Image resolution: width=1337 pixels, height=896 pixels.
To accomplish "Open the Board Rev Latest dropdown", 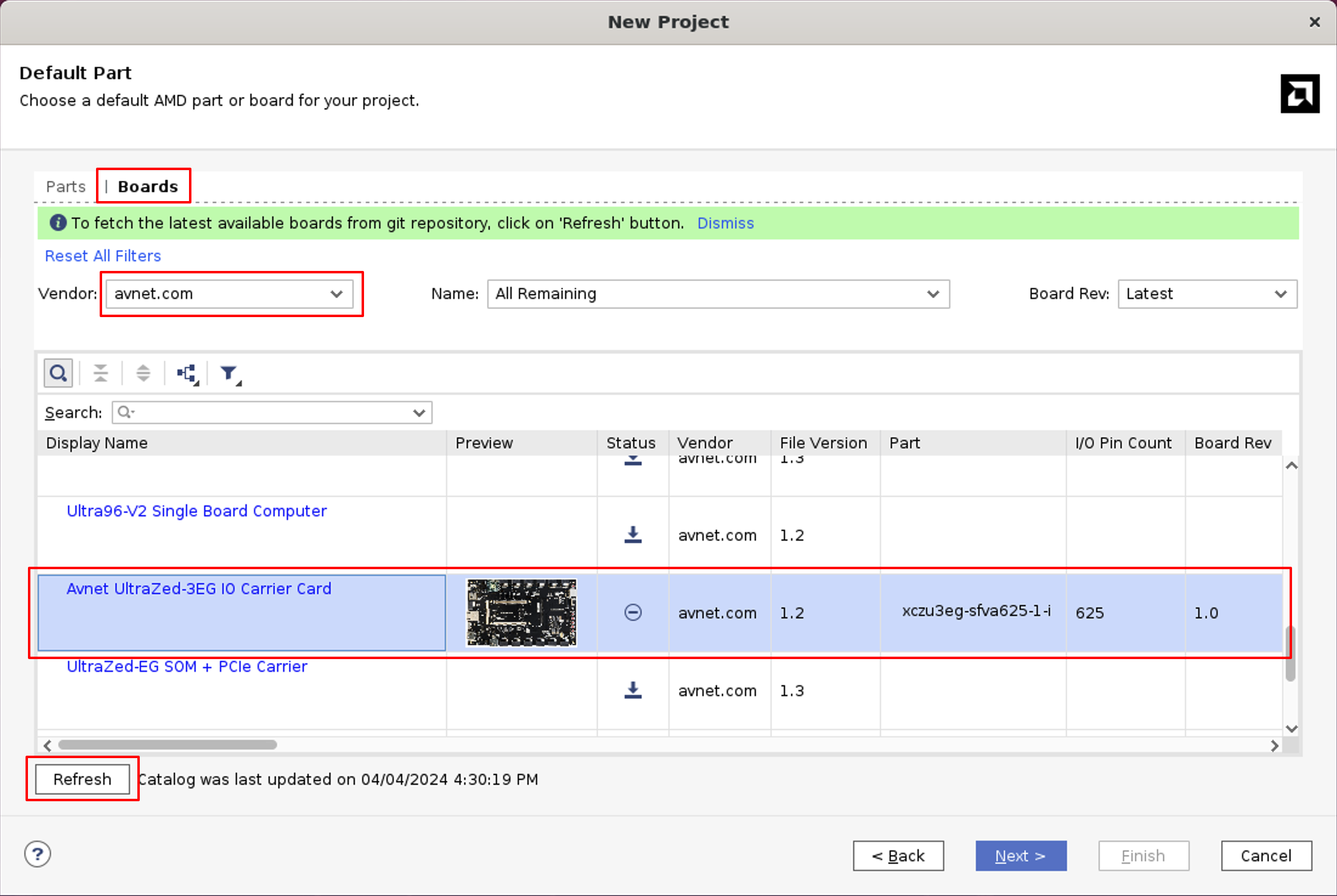I will point(1207,294).
